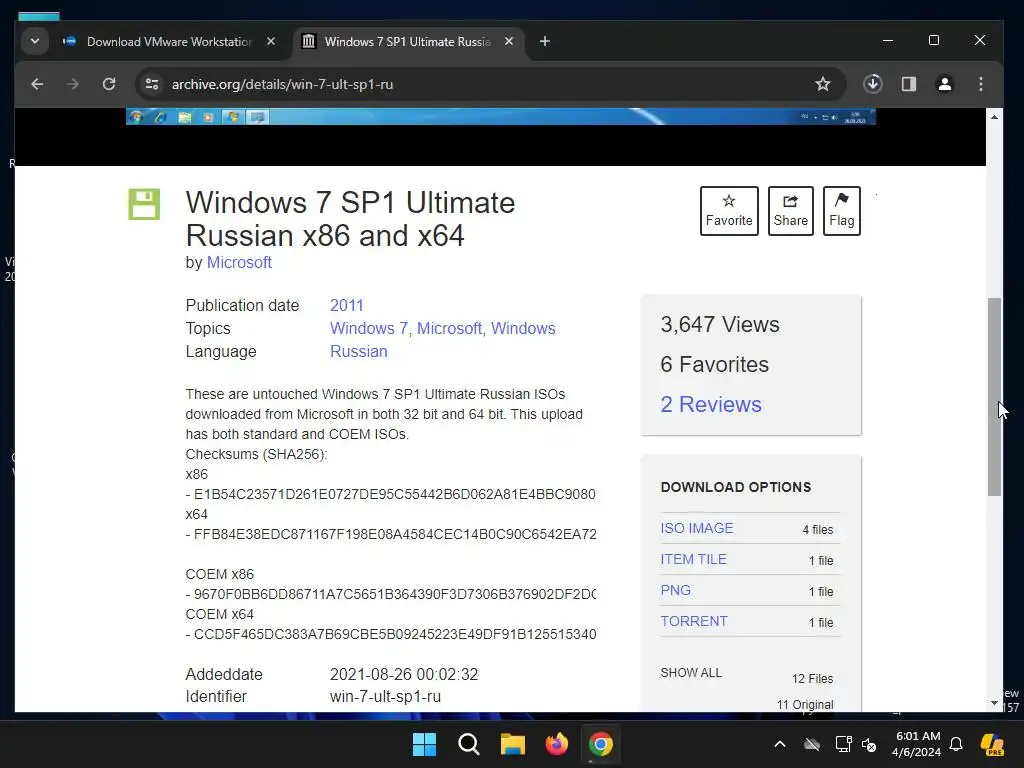Launch Firefox from the taskbar
1024x768 pixels.
tap(556, 744)
